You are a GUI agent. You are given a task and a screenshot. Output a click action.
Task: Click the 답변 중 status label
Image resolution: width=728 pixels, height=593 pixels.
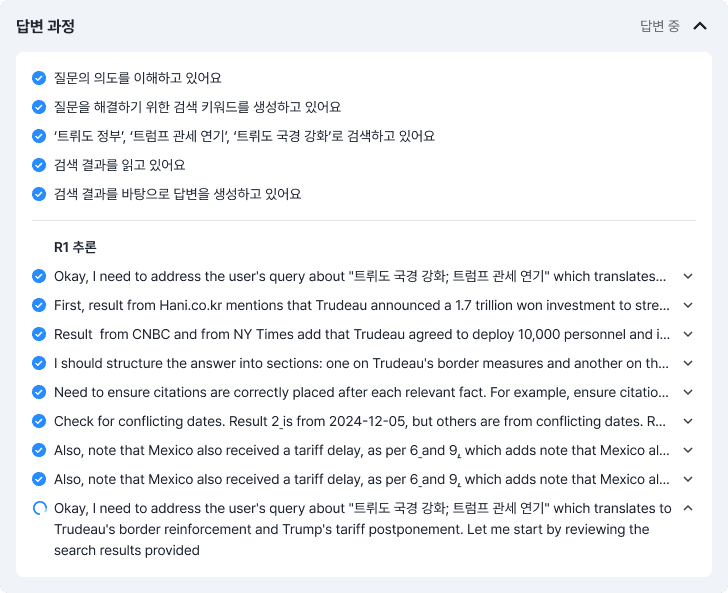(x=659, y=26)
